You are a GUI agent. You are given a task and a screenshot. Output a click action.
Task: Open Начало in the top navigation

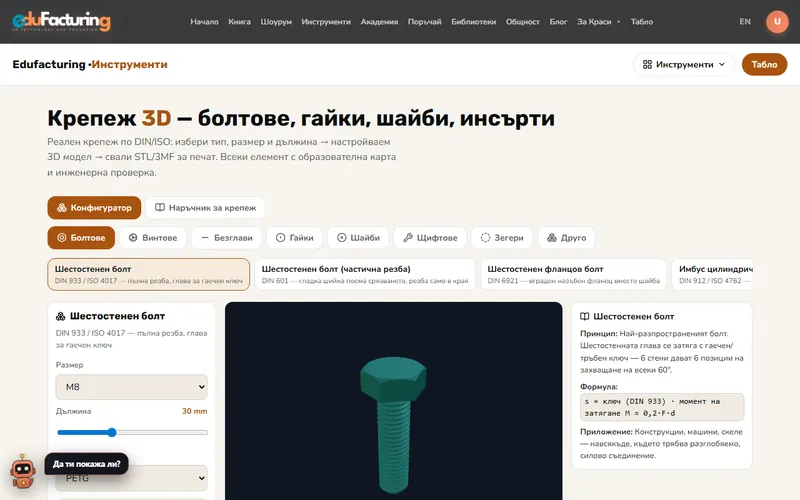[204, 22]
